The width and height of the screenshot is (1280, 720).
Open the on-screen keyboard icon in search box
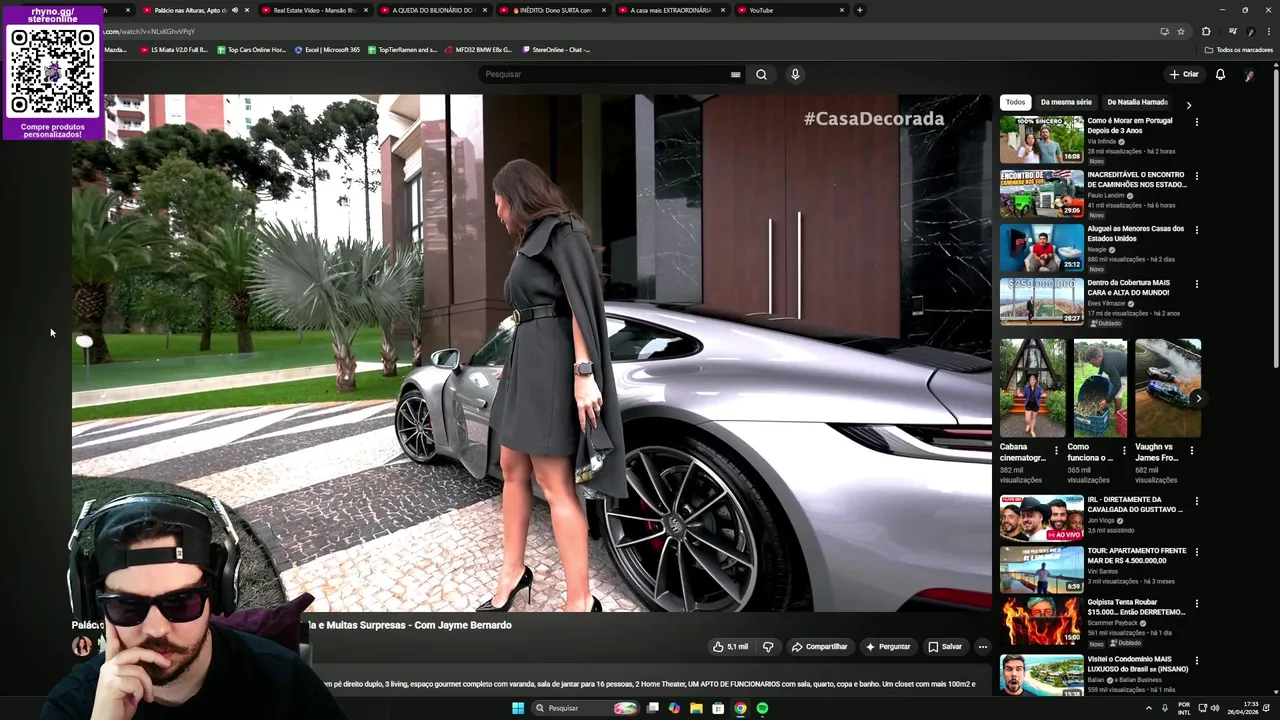click(735, 74)
